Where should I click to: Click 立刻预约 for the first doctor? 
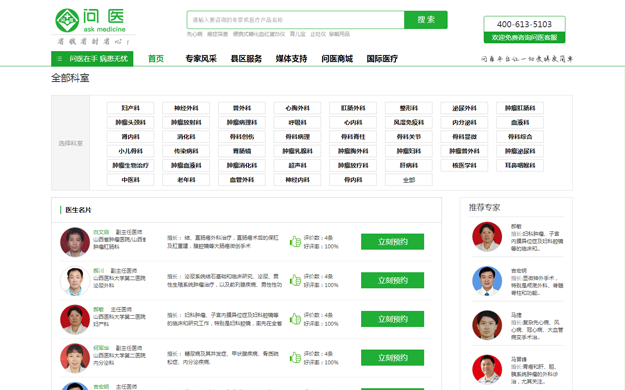393,242
